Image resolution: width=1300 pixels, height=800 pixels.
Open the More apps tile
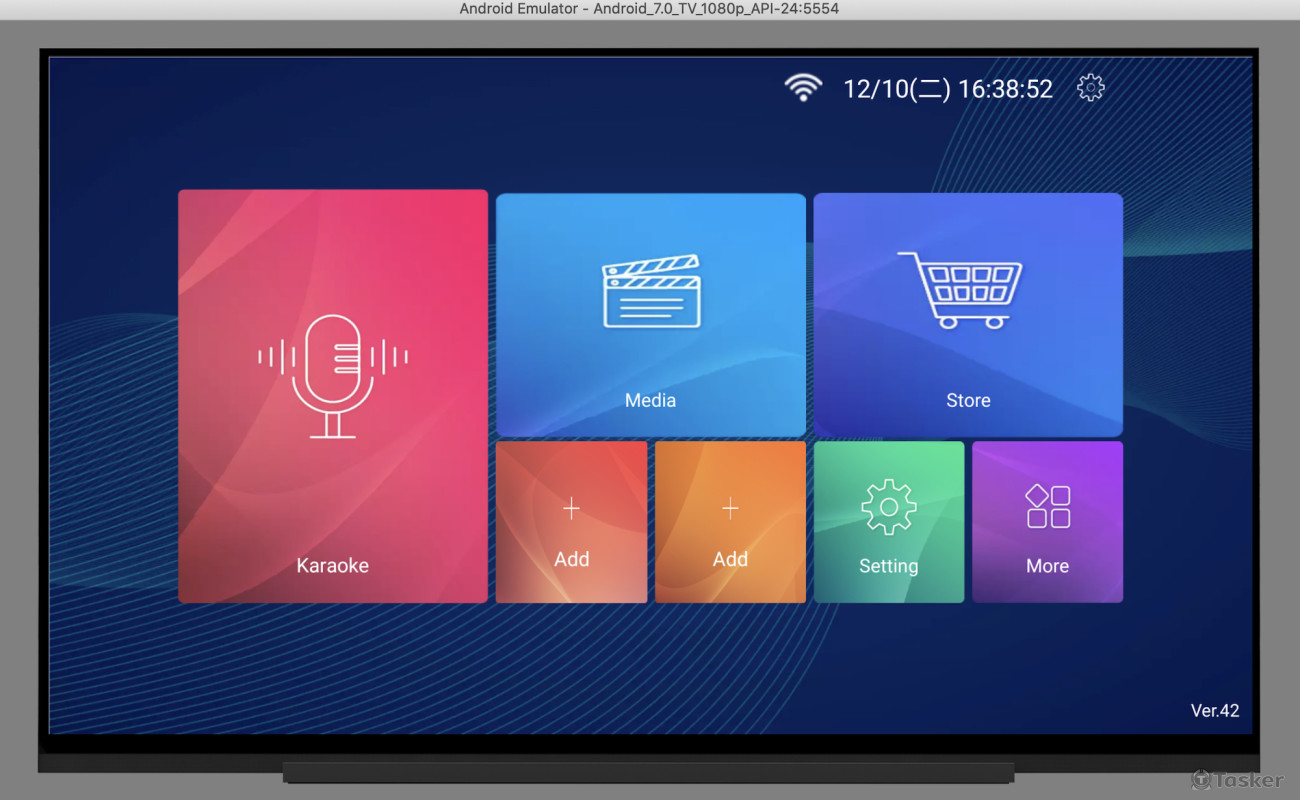click(1046, 521)
